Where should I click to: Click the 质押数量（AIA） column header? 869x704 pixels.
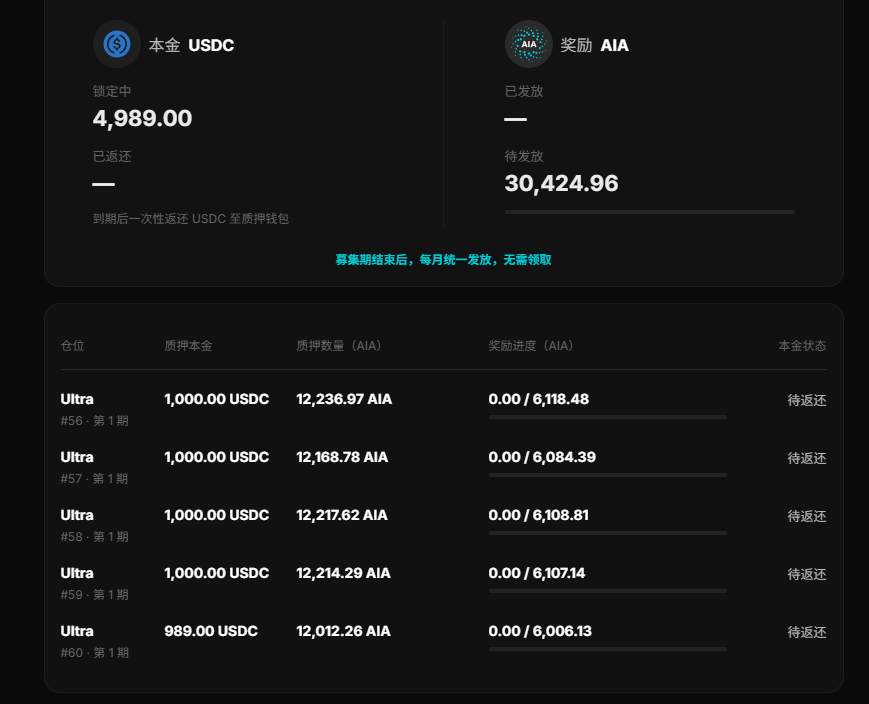point(341,346)
